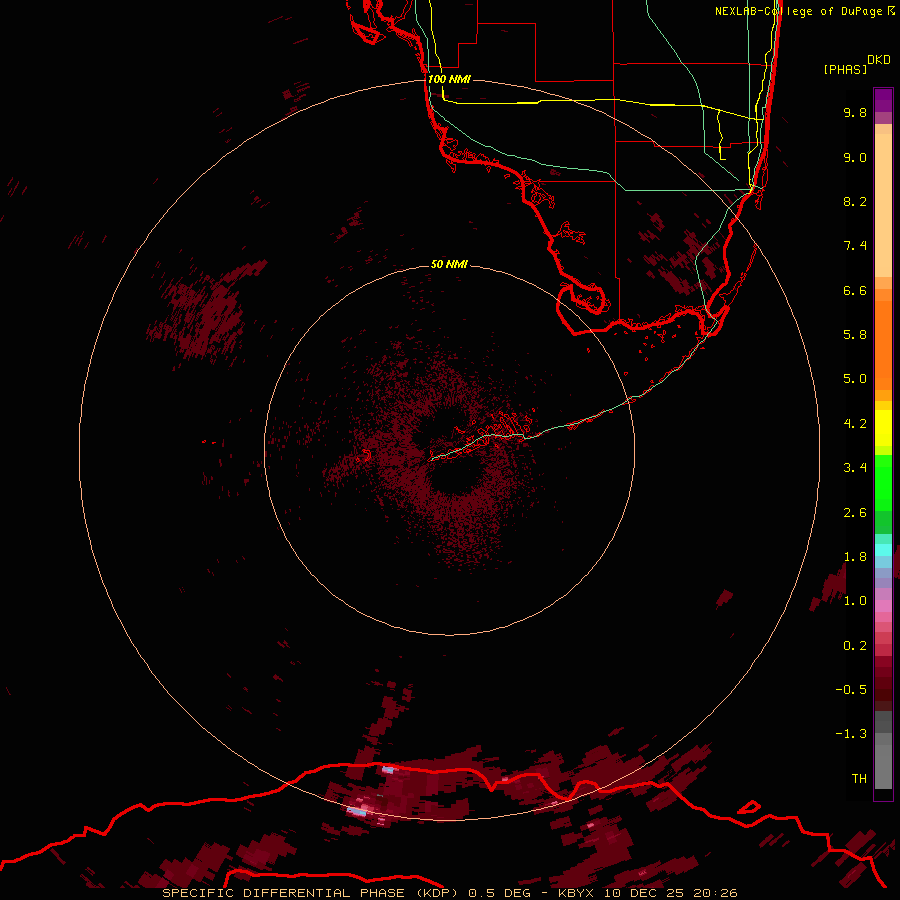Click the Specific Differential Phase (KDP) caption
Viewport: 900px width, 900px height.
point(310,893)
